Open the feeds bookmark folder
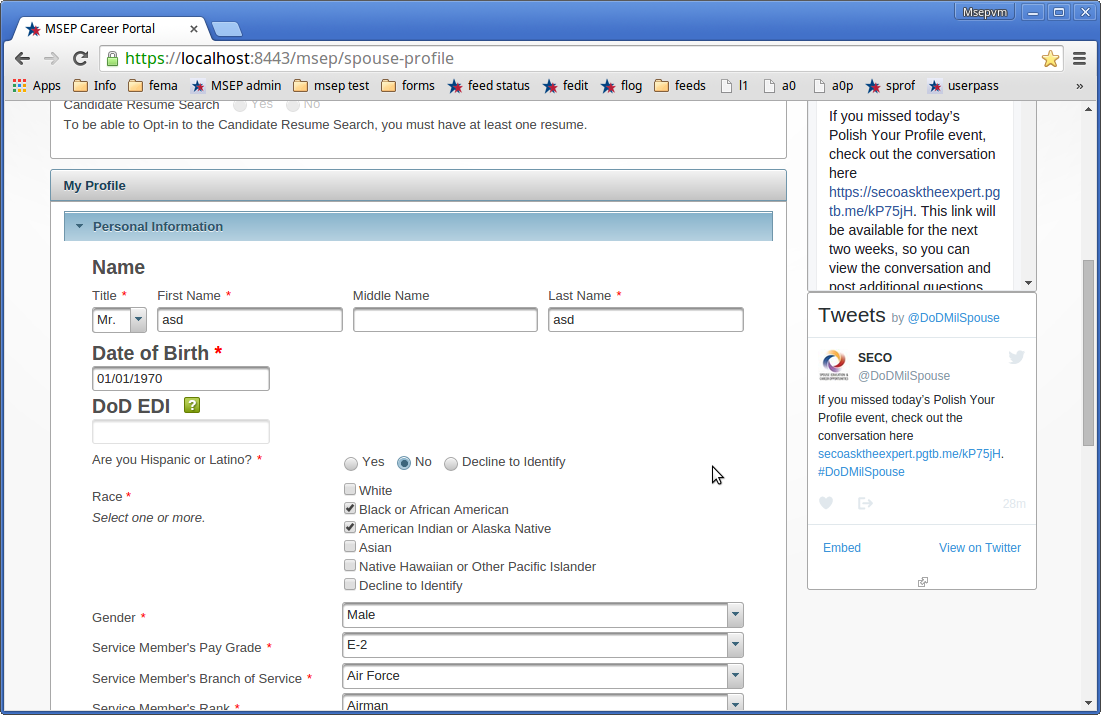 click(x=680, y=86)
